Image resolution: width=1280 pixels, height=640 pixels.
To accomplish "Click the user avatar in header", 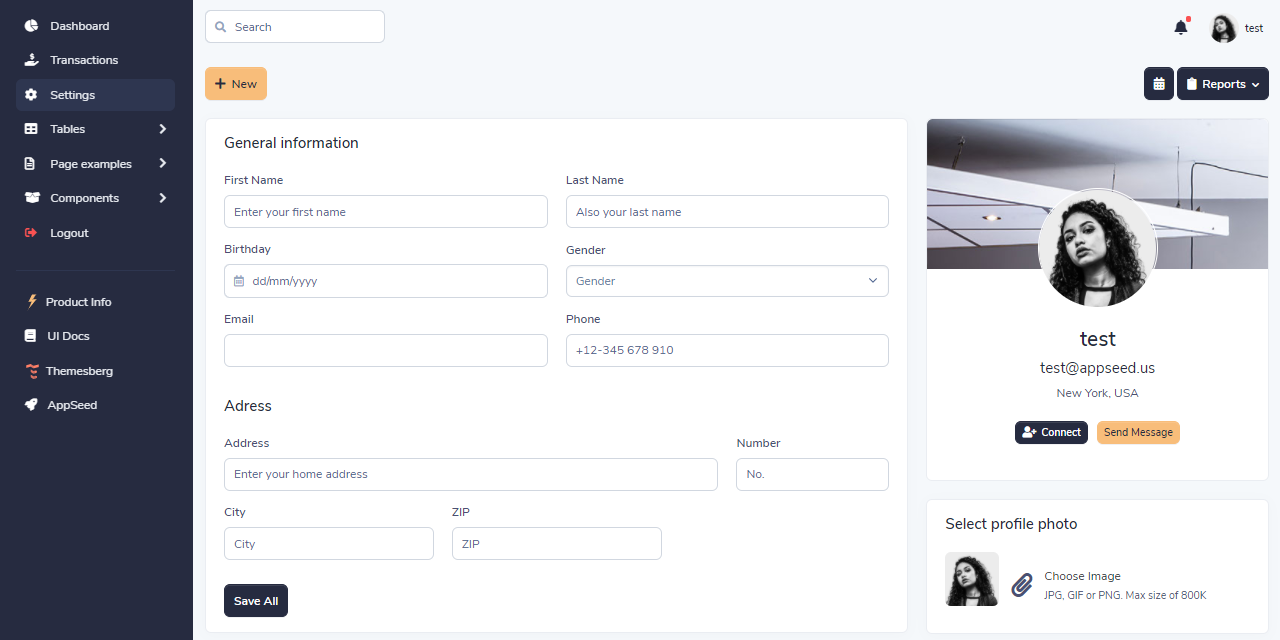I will (x=1223, y=28).
